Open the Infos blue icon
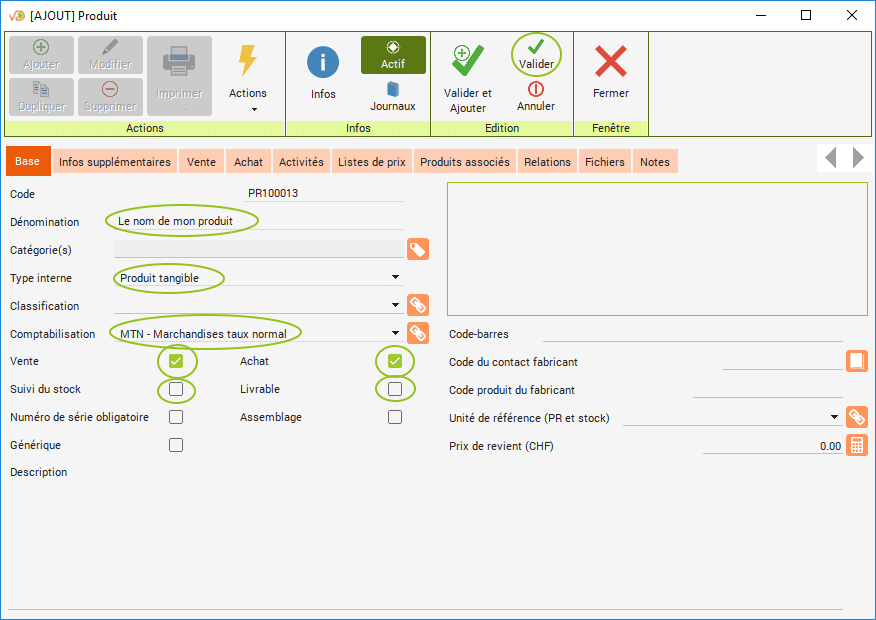876x620 pixels. [x=322, y=63]
